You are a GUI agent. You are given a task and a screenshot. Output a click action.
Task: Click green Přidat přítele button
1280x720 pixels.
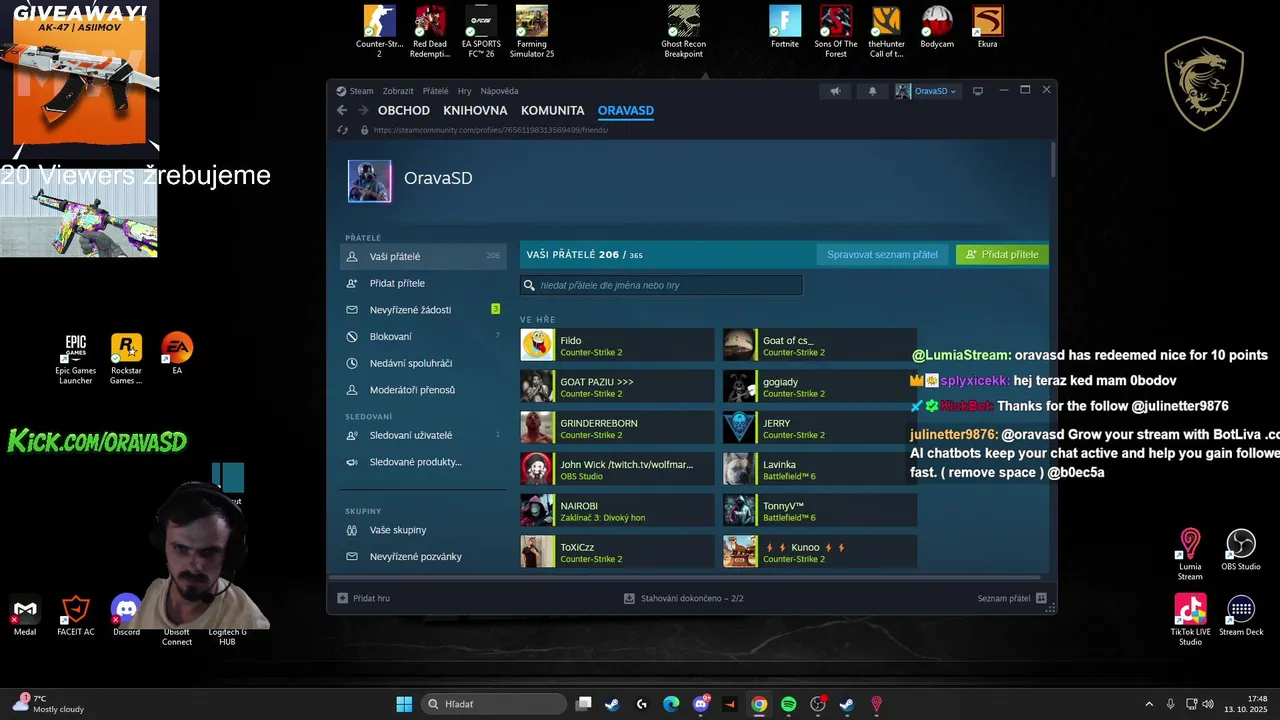coord(1002,255)
